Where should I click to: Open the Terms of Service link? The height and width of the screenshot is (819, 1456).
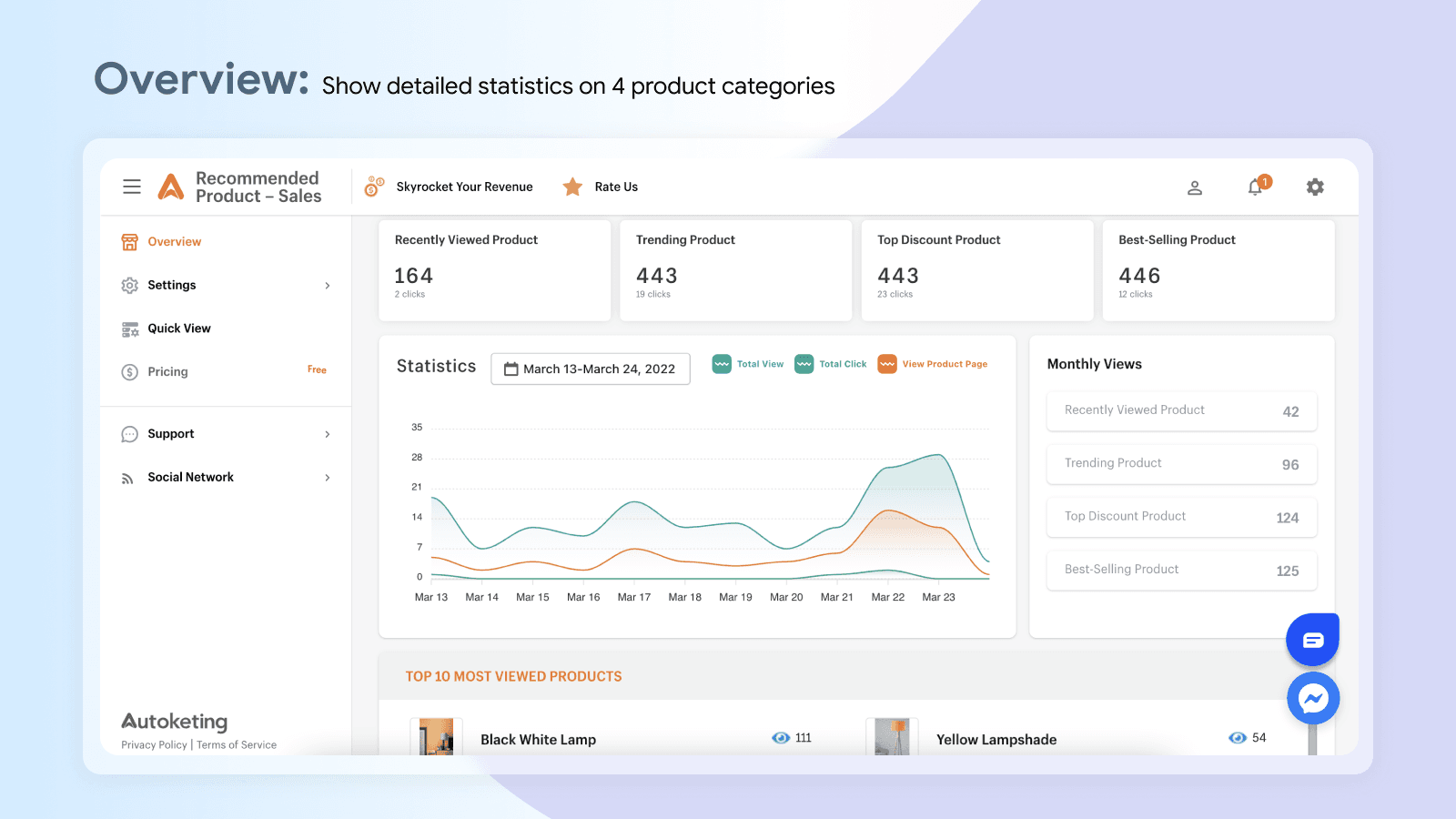tap(237, 744)
